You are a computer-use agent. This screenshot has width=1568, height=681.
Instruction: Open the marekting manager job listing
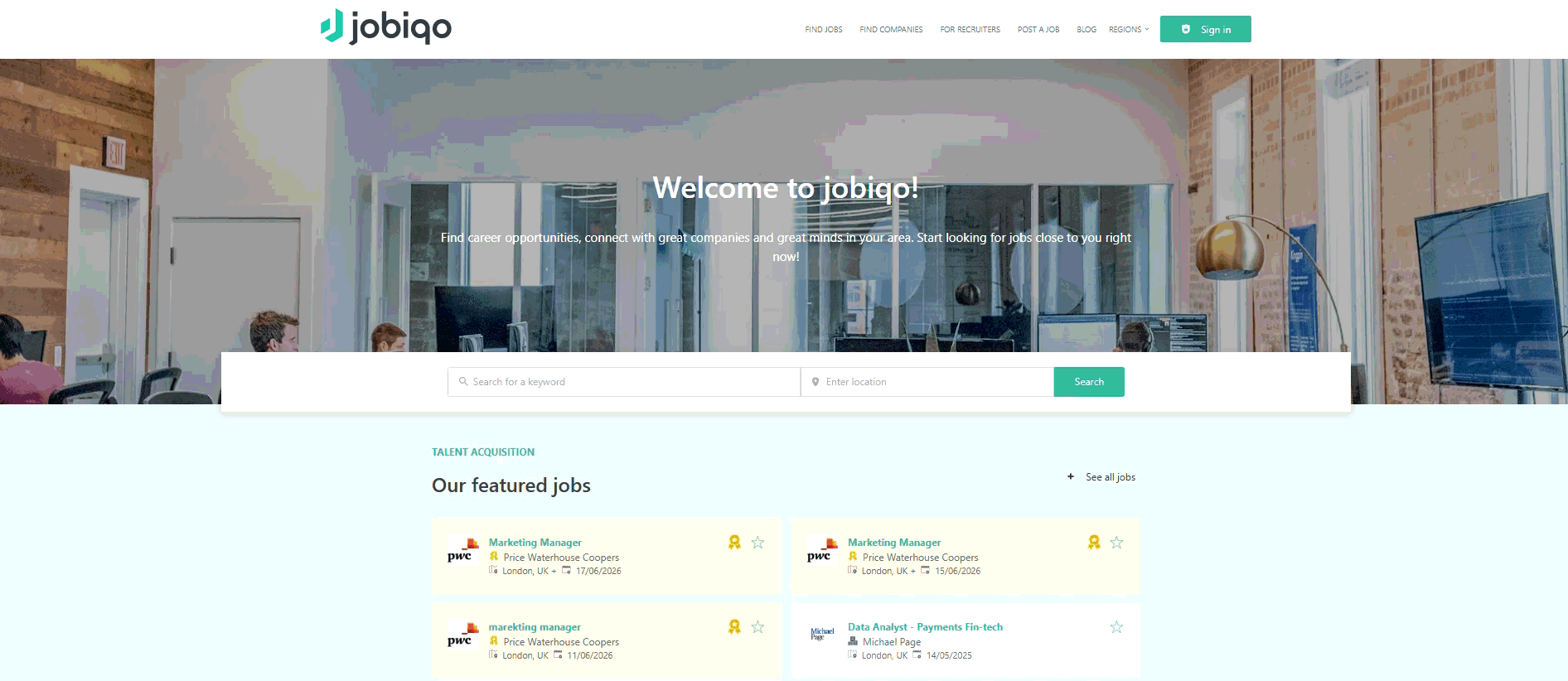pos(535,627)
